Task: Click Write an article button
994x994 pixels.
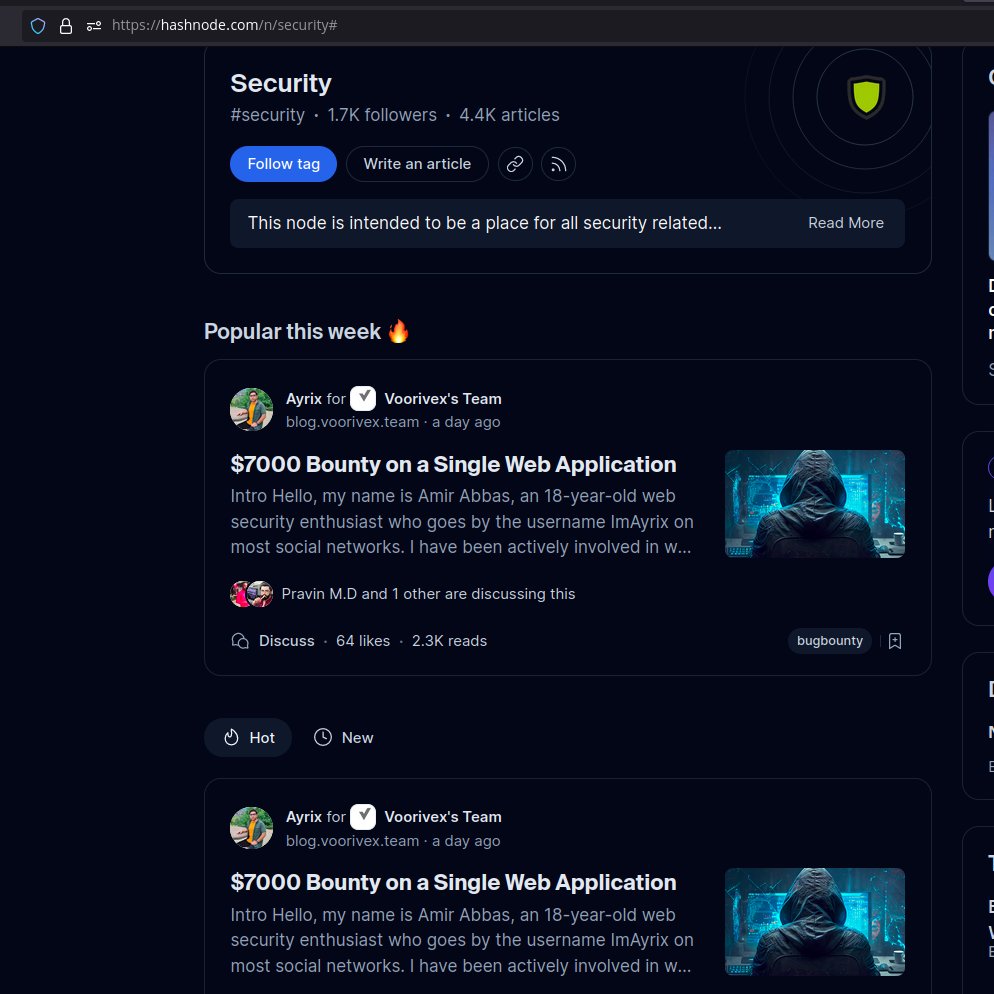Action: (417, 164)
